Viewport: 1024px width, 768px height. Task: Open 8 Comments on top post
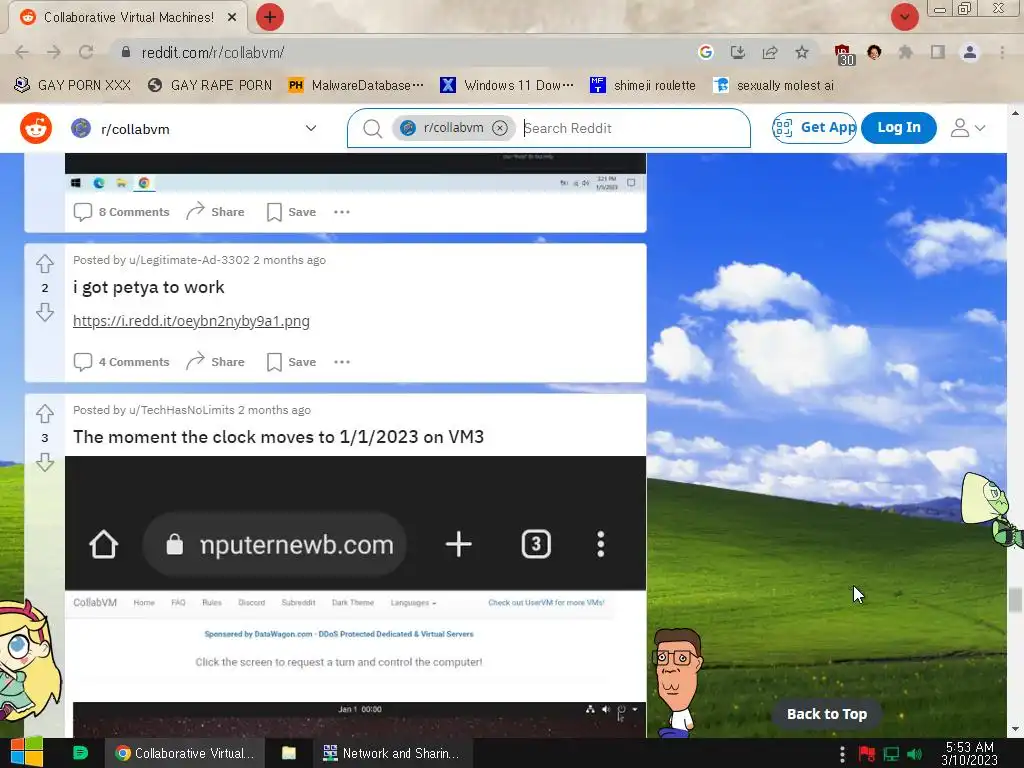pos(121,212)
